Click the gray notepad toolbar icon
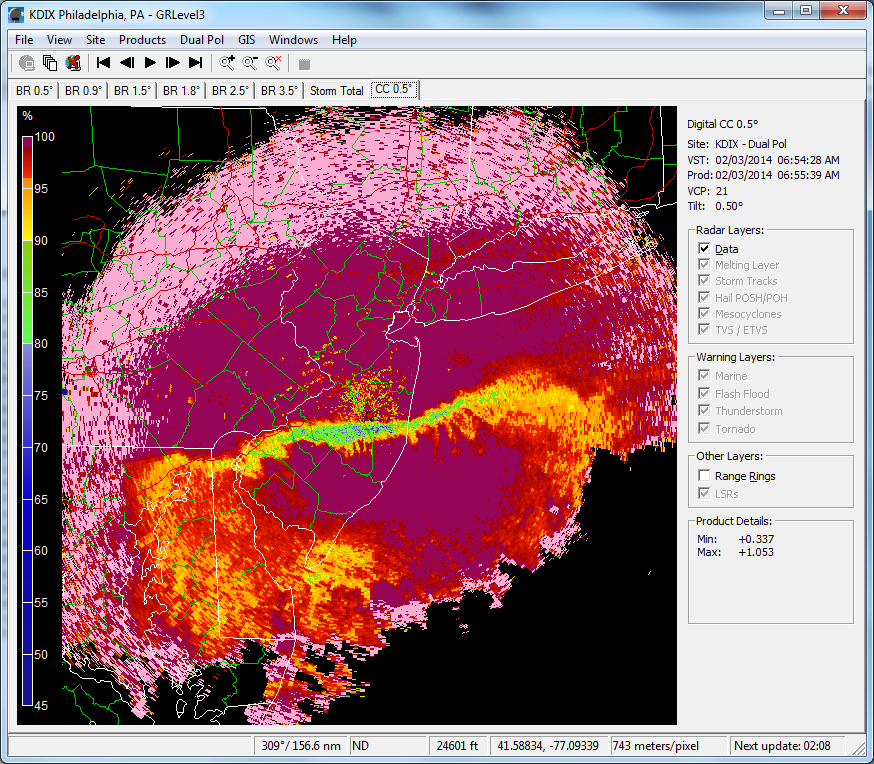 304,64
